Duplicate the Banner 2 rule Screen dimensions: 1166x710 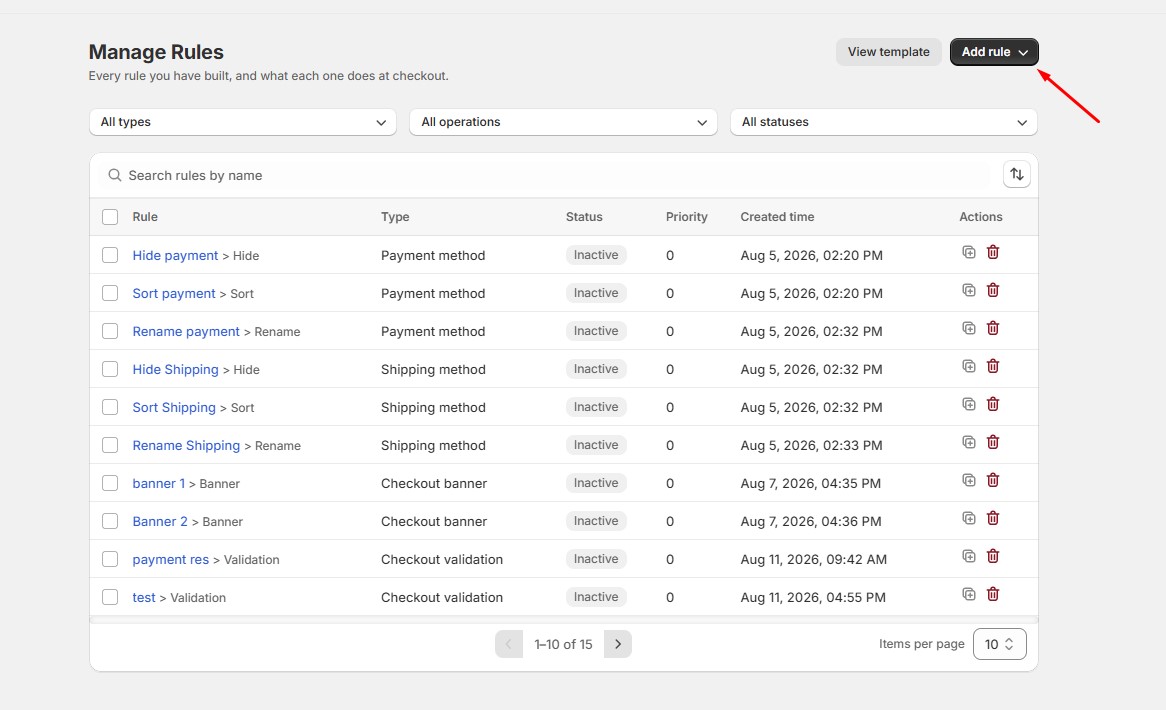[x=968, y=517]
